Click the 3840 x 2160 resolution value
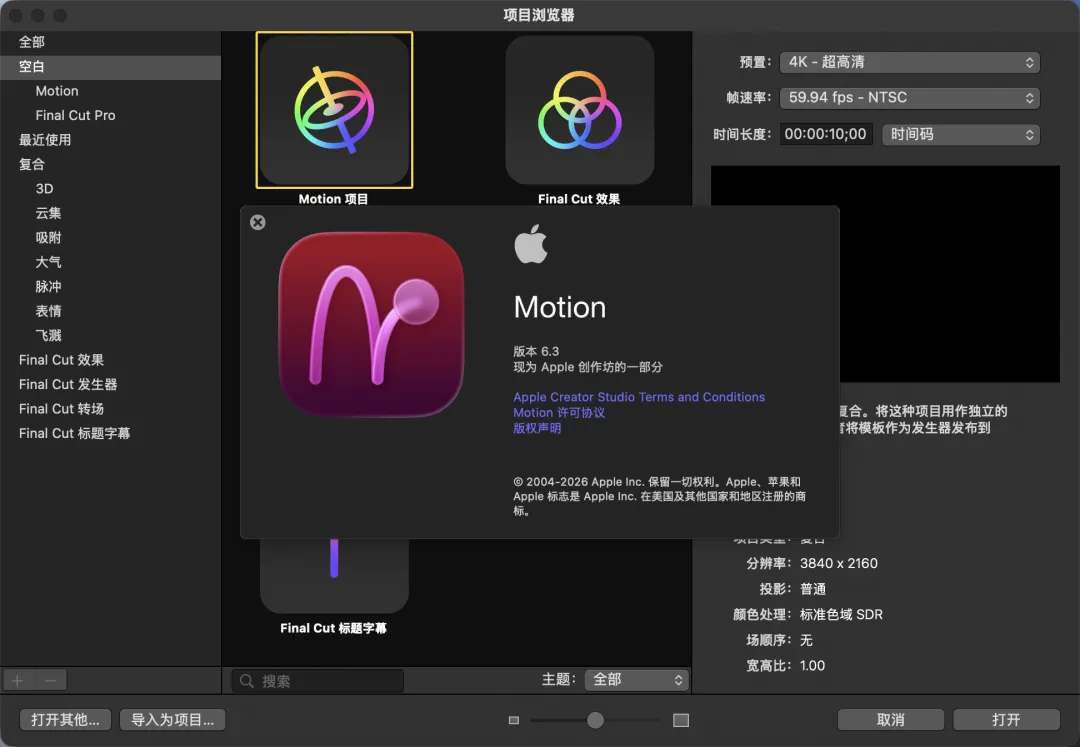Image resolution: width=1080 pixels, height=747 pixels. coord(839,564)
